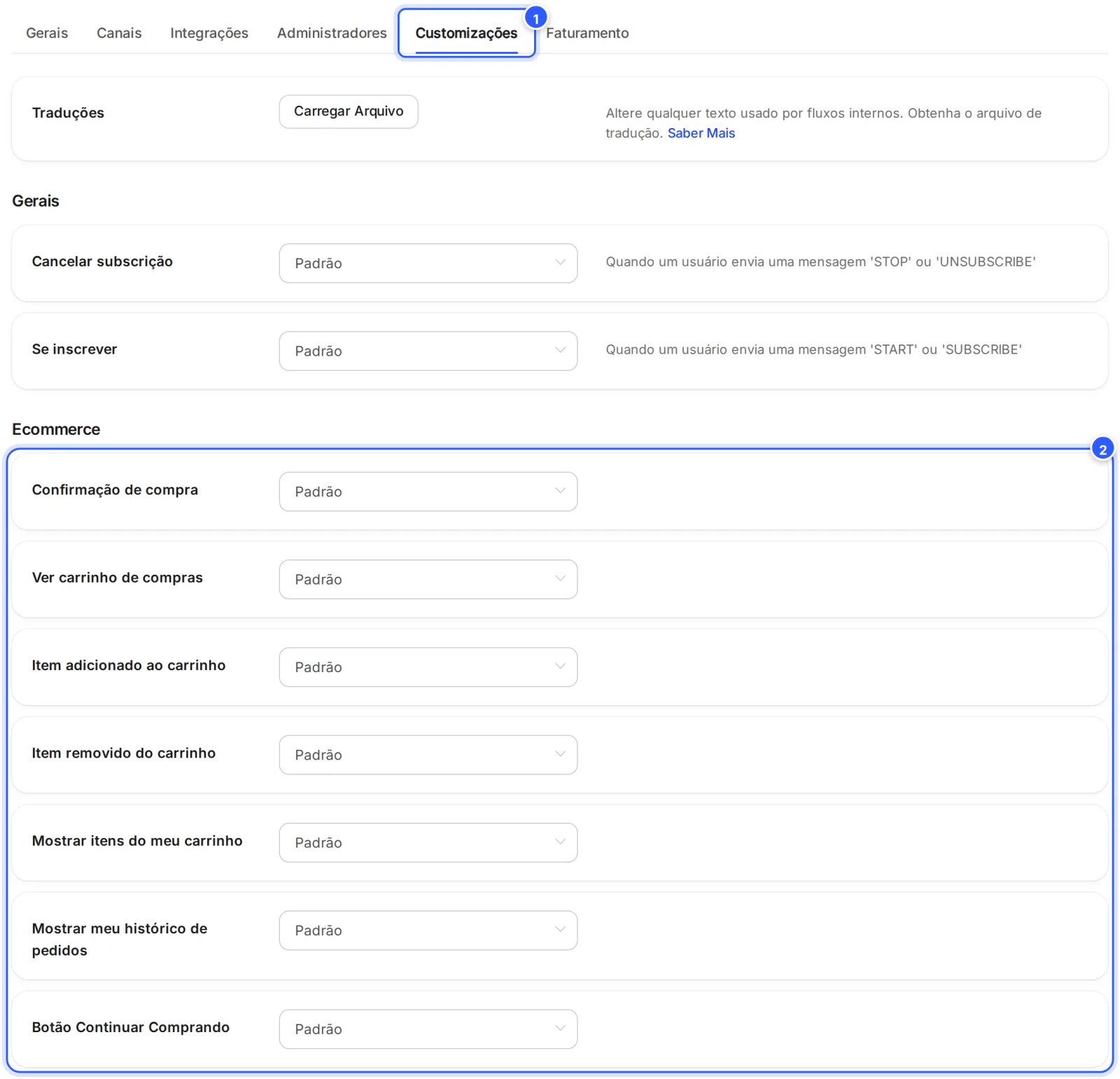
Task: Open the Customizações tab
Action: coord(466,33)
